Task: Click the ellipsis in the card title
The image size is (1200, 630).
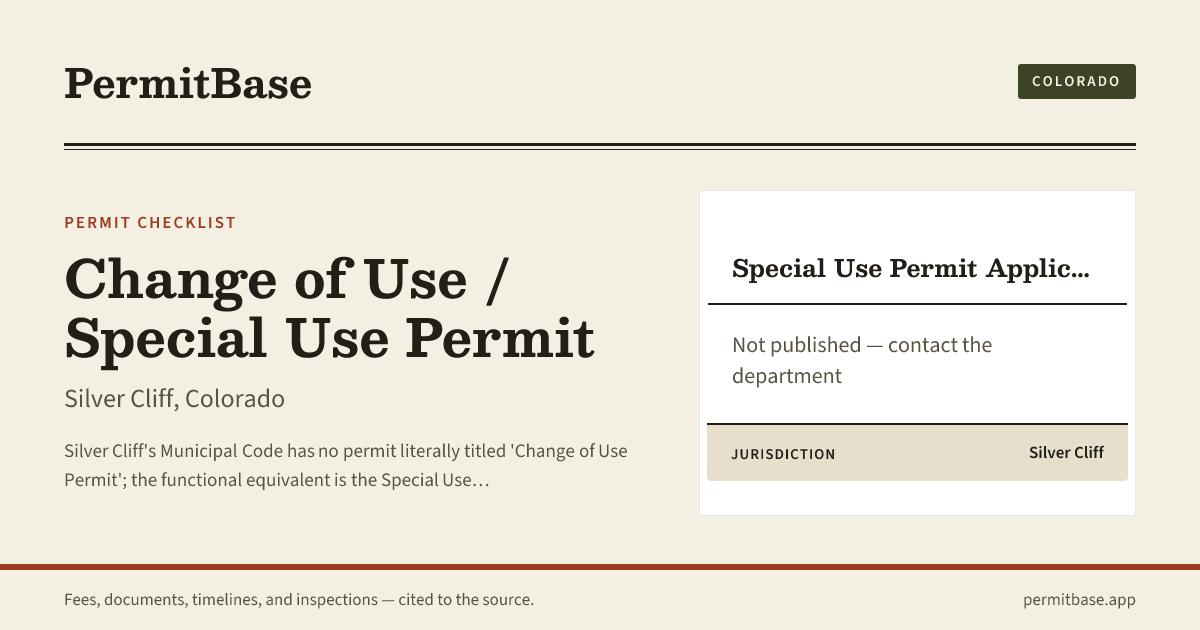Action: (x=1080, y=270)
